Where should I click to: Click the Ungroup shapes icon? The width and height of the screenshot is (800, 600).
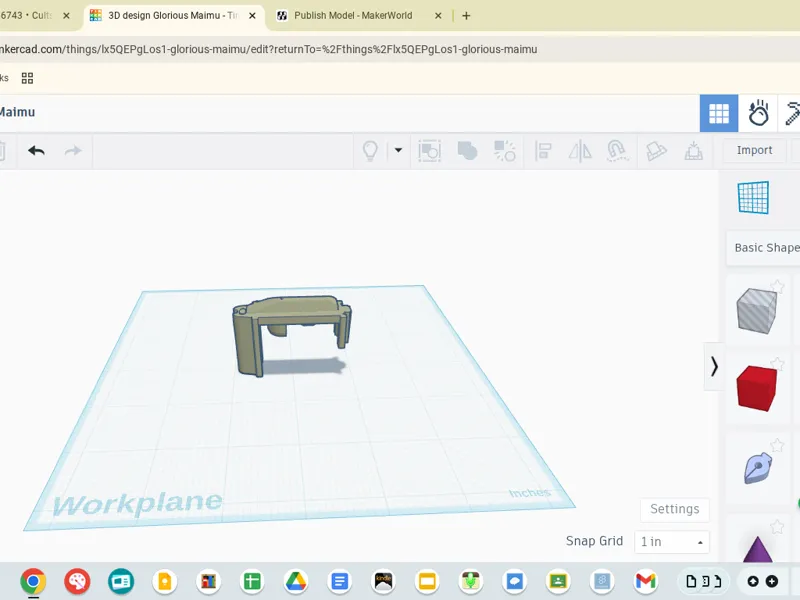pos(467,151)
